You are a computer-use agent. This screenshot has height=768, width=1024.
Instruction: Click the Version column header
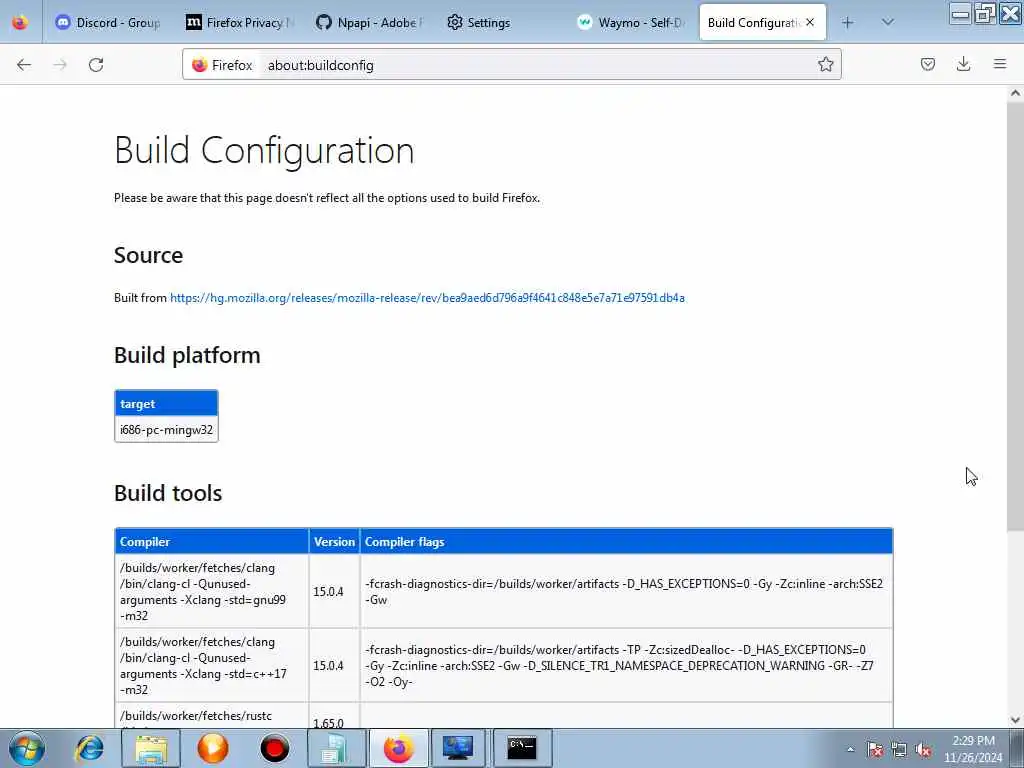(334, 541)
